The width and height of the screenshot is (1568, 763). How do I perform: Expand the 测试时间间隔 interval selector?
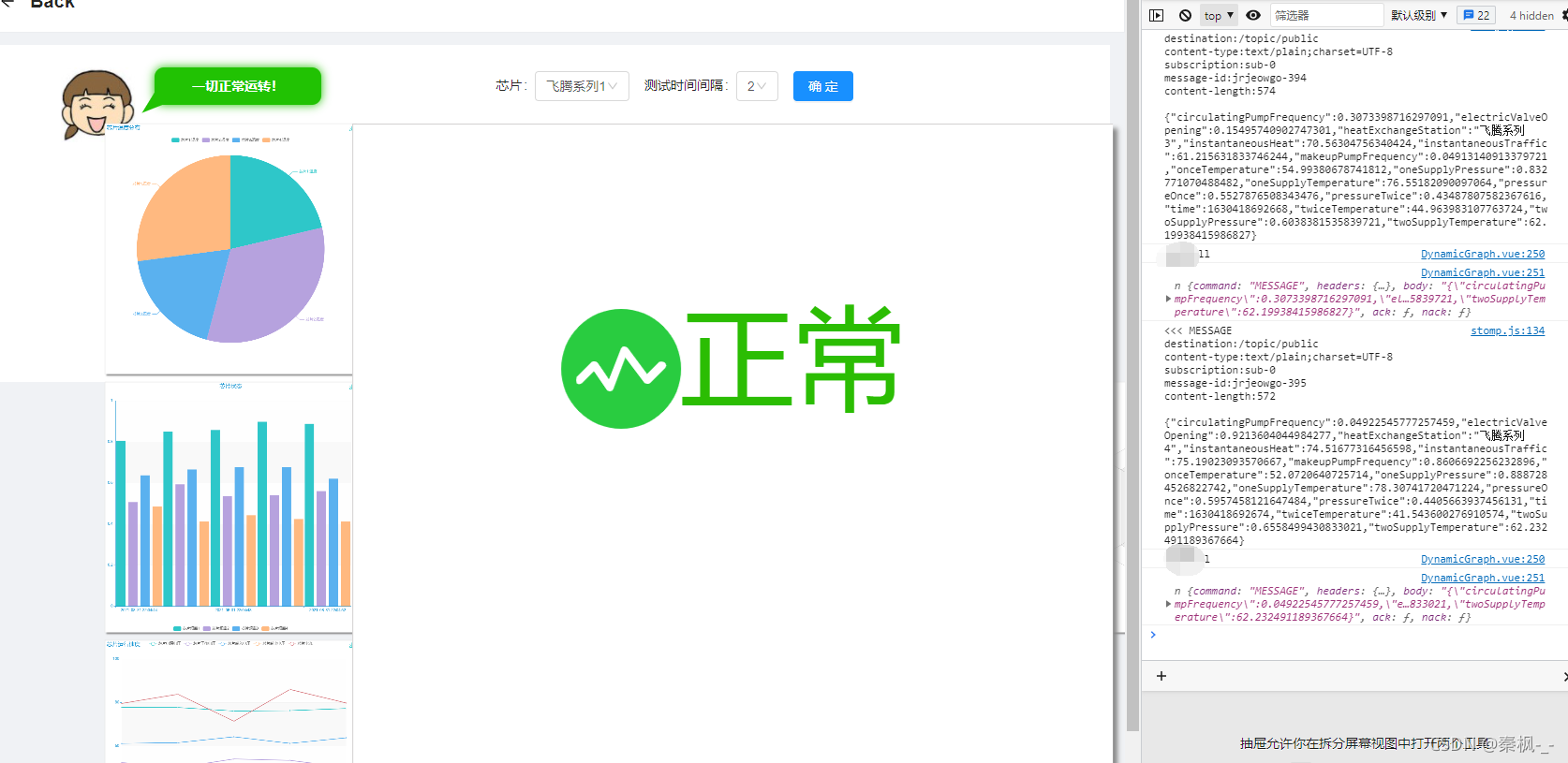[x=757, y=86]
